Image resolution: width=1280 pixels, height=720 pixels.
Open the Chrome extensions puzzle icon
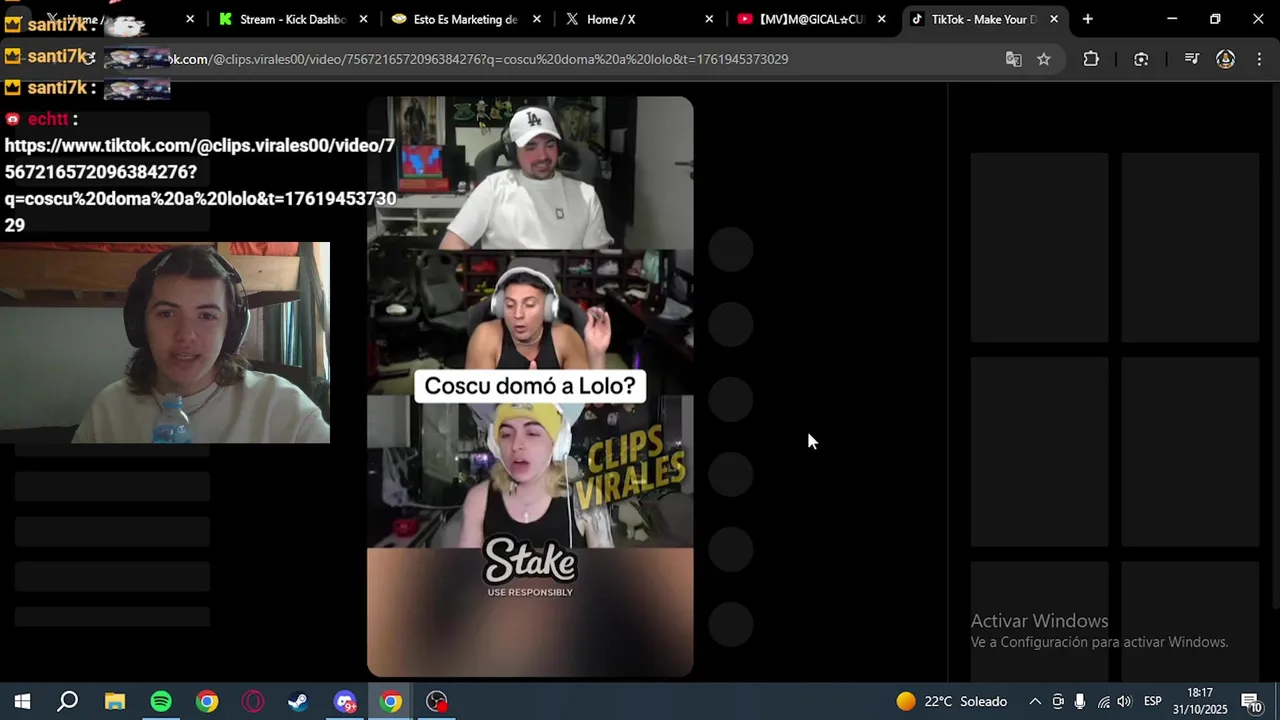click(x=1091, y=59)
